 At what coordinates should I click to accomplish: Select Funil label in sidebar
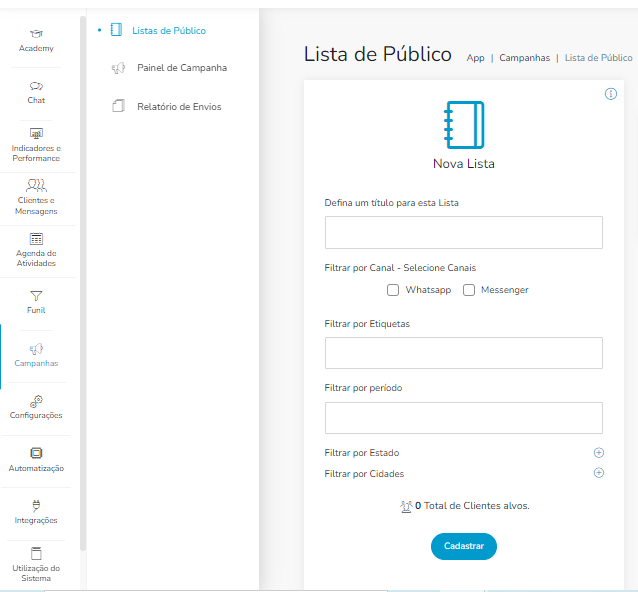pos(36,310)
